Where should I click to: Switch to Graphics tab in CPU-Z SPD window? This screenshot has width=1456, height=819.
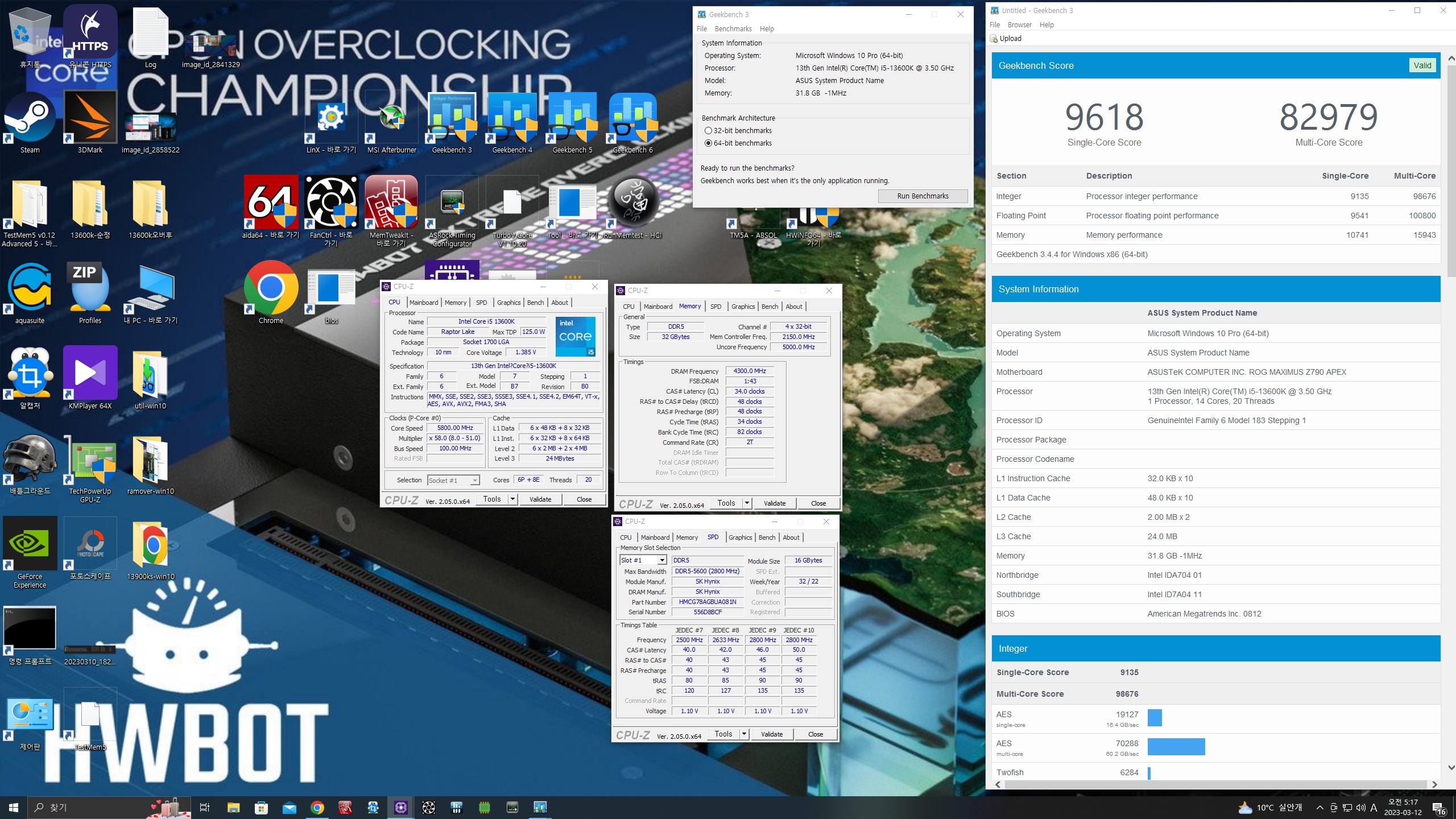740,537
